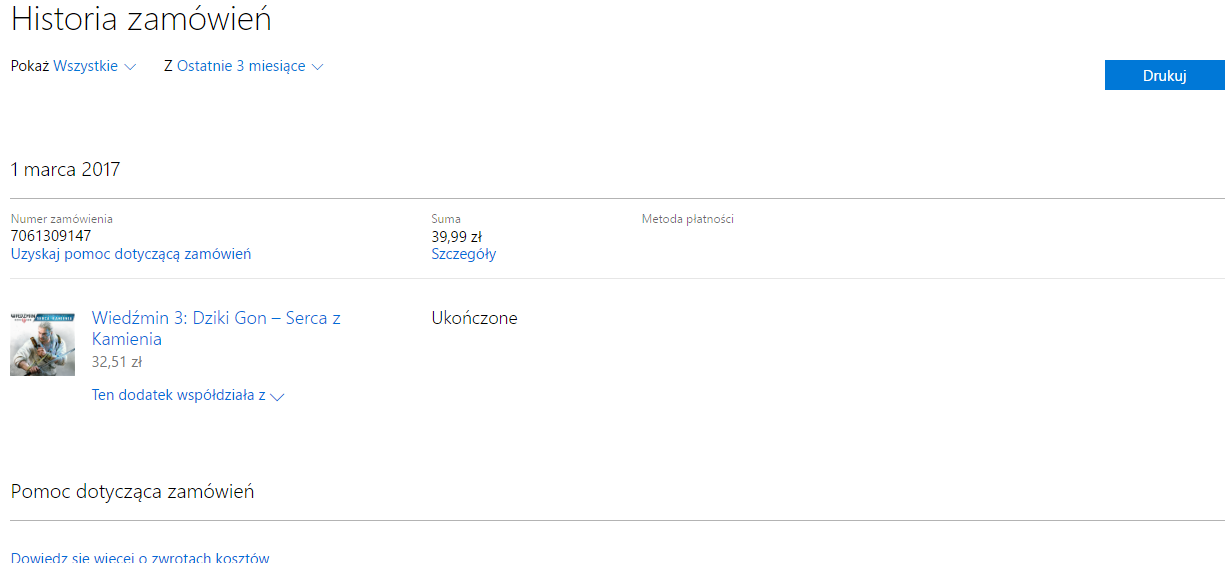Click the item price 32,51 zł
Viewport: 1231px width, 563px height.
(x=117, y=361)
